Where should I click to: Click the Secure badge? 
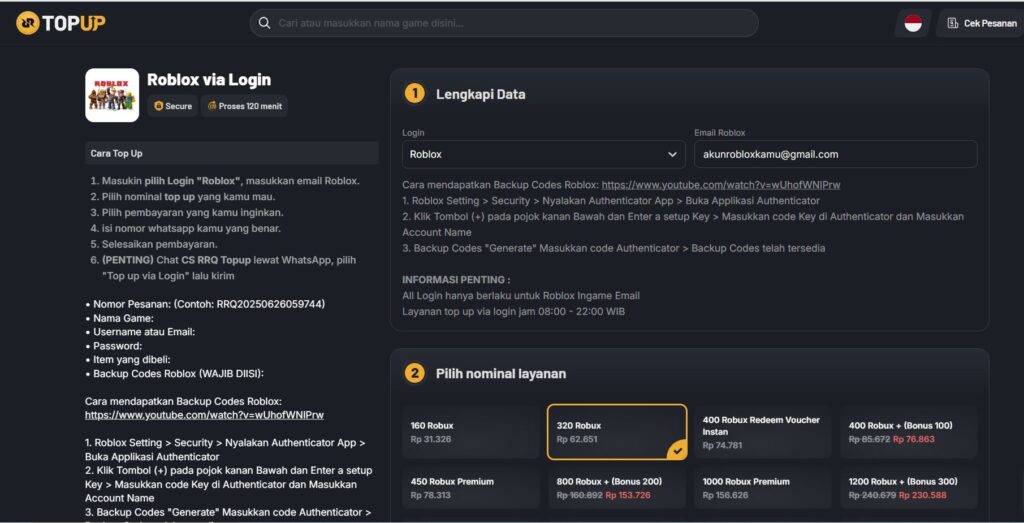point(172,106)
